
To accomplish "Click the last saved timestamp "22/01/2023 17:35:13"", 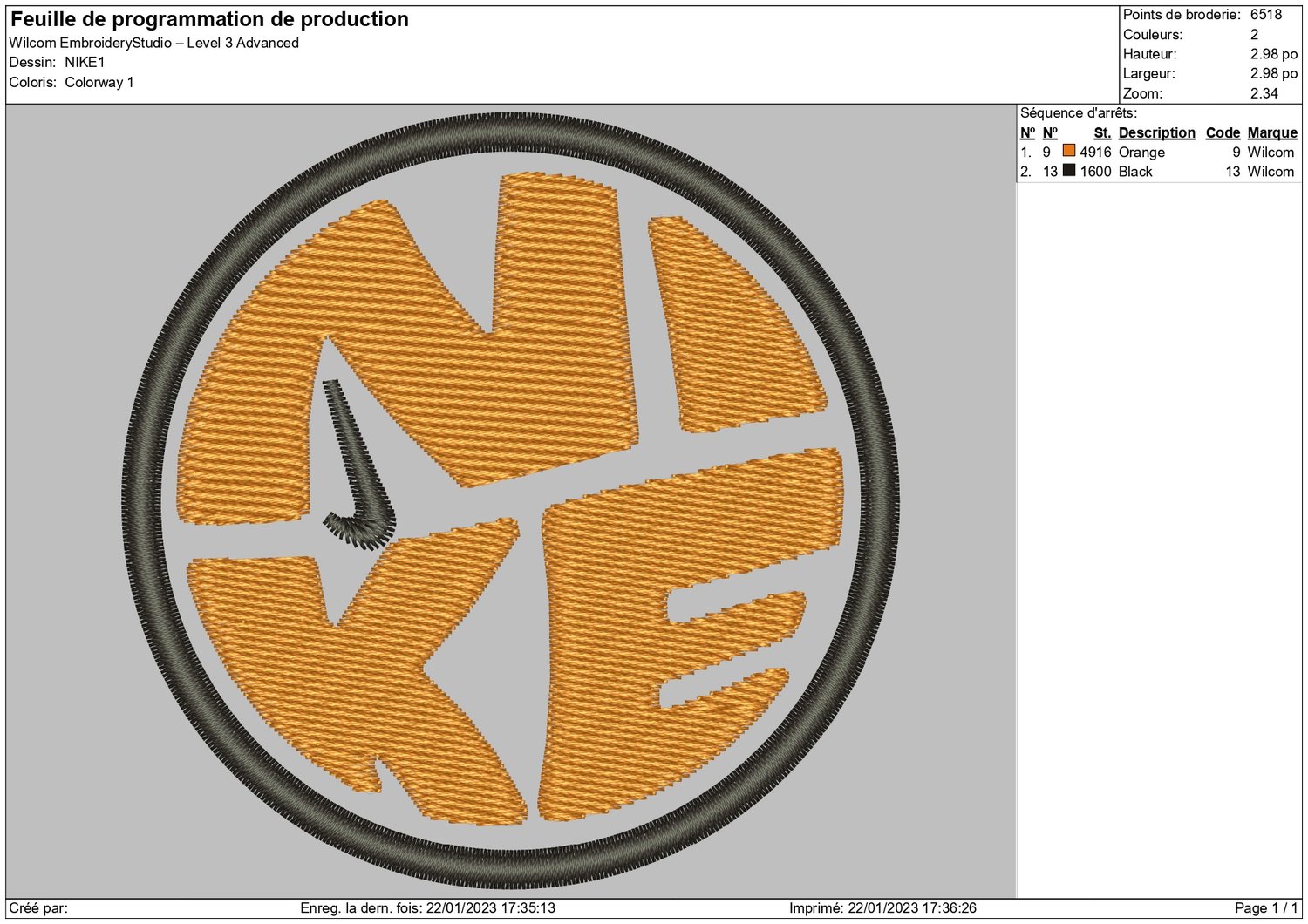I will point(491,908).
